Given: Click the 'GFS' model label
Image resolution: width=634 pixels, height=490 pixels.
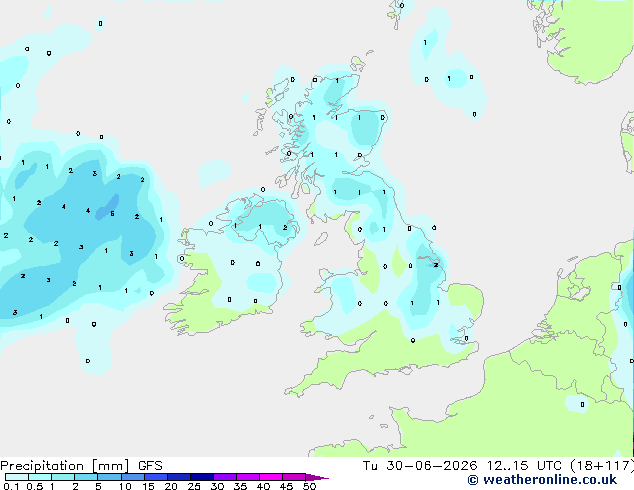Looking at the screenshot, I should 150,466.
